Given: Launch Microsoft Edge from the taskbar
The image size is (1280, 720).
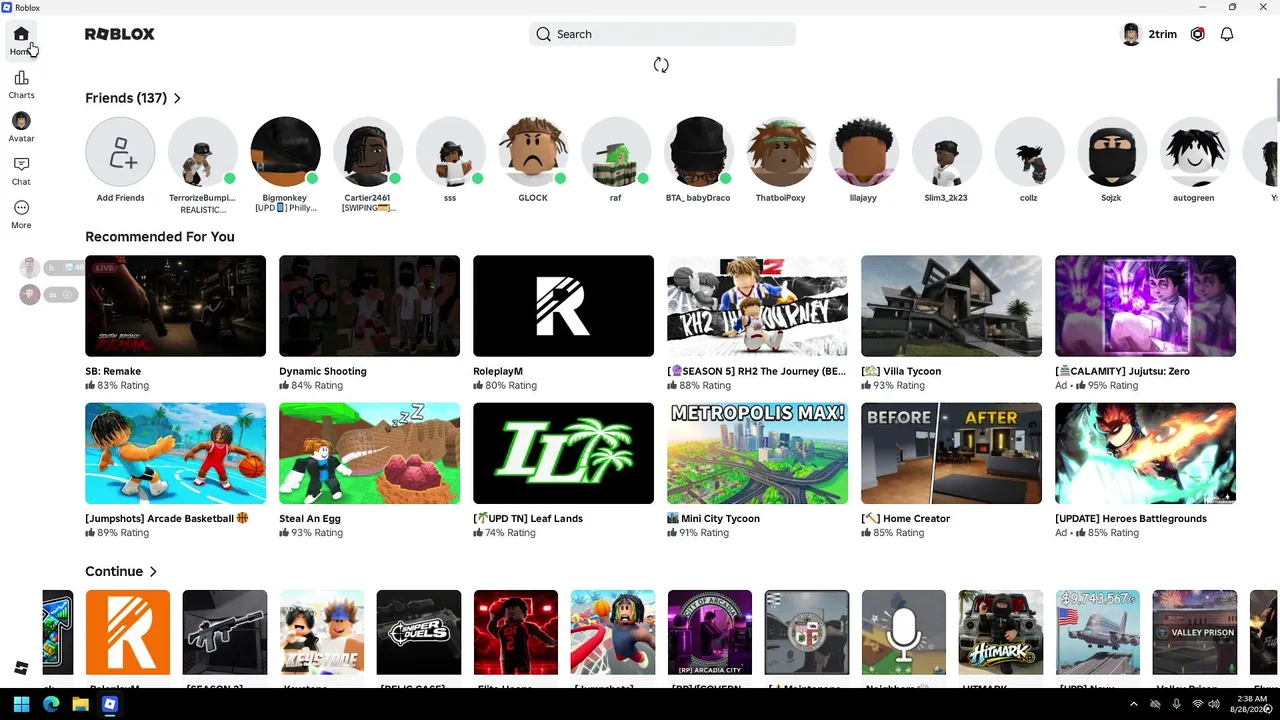Looking at the screenshot, I should (51, 704).
